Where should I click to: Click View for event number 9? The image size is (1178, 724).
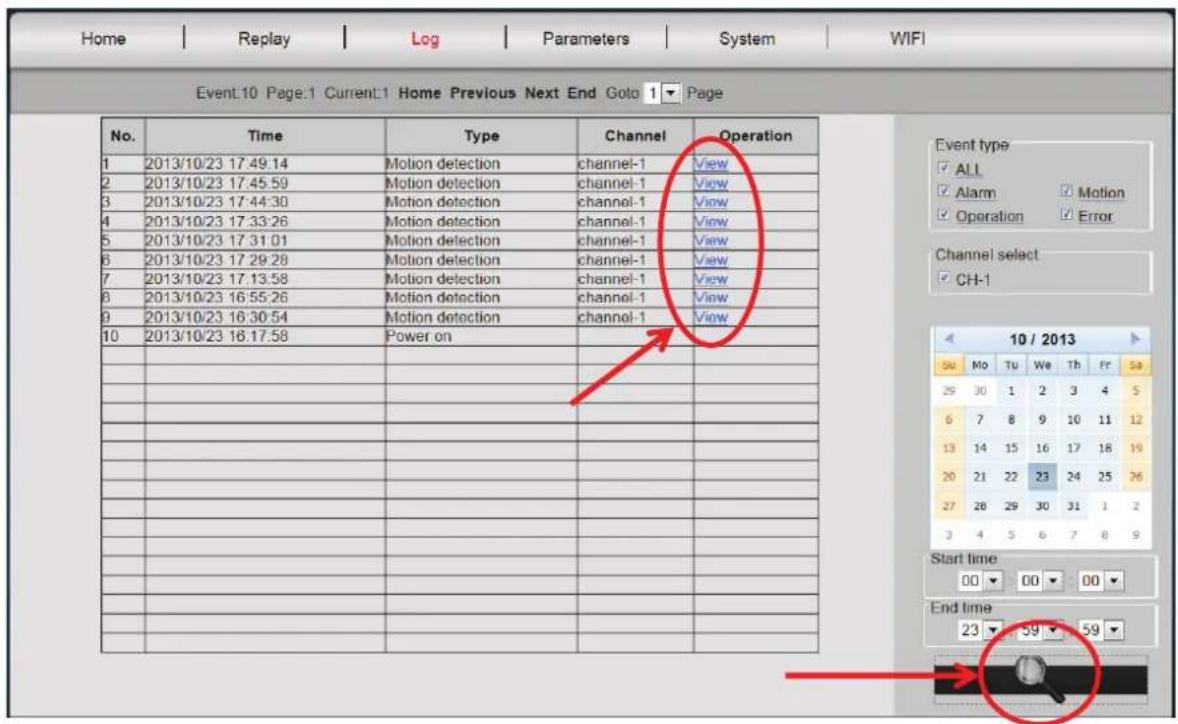click(710, 318)
